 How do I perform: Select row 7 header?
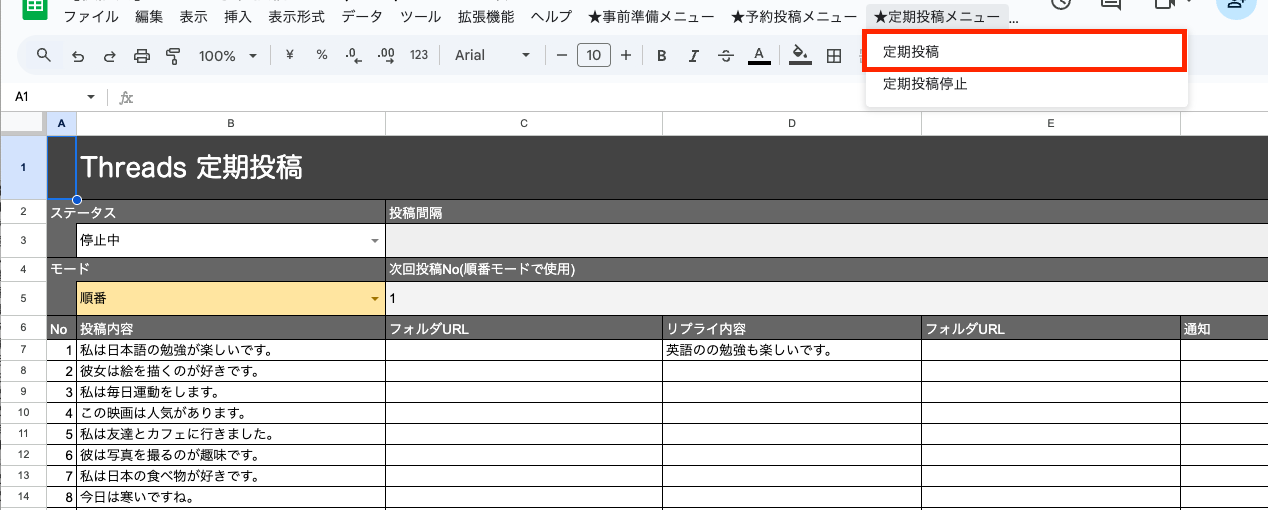pos(23,350)
